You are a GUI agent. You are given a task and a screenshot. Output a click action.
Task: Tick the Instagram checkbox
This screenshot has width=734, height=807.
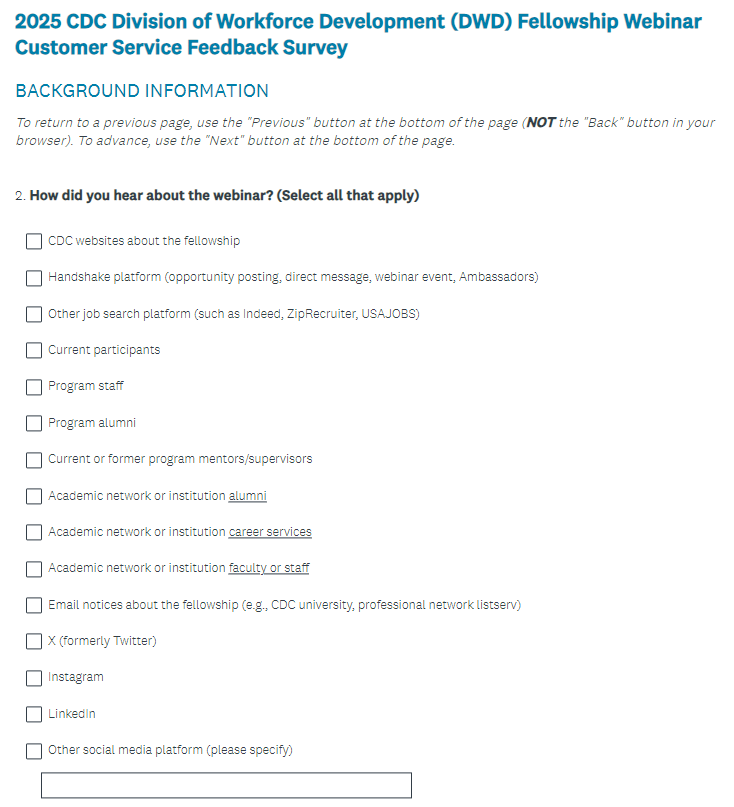(34, 677)
